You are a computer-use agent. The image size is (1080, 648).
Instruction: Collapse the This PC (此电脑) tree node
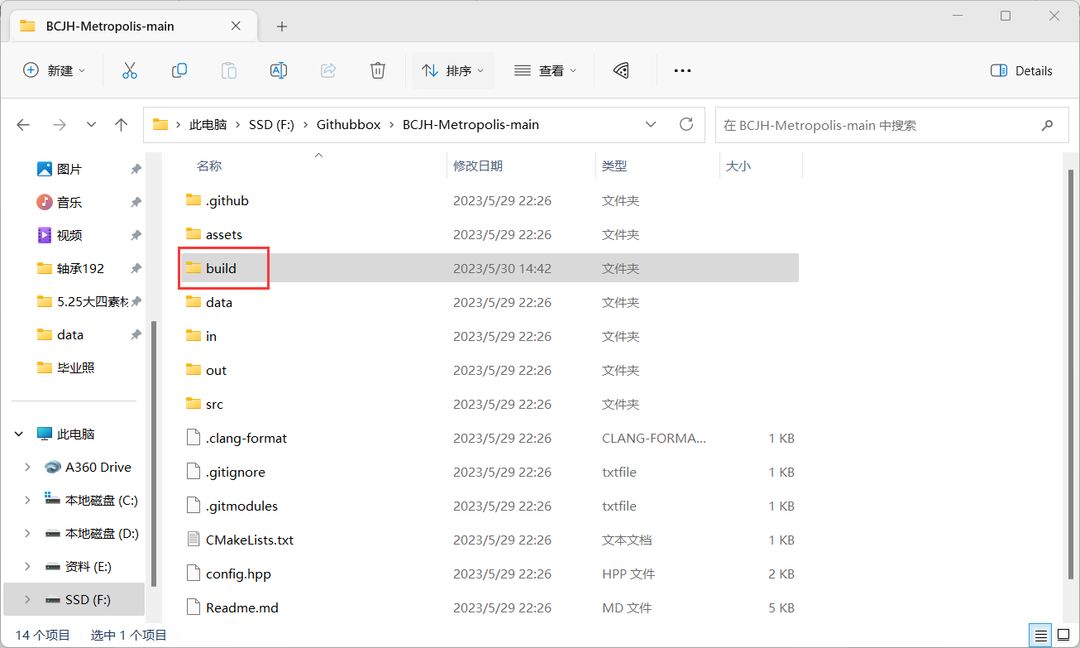point(19,434)
